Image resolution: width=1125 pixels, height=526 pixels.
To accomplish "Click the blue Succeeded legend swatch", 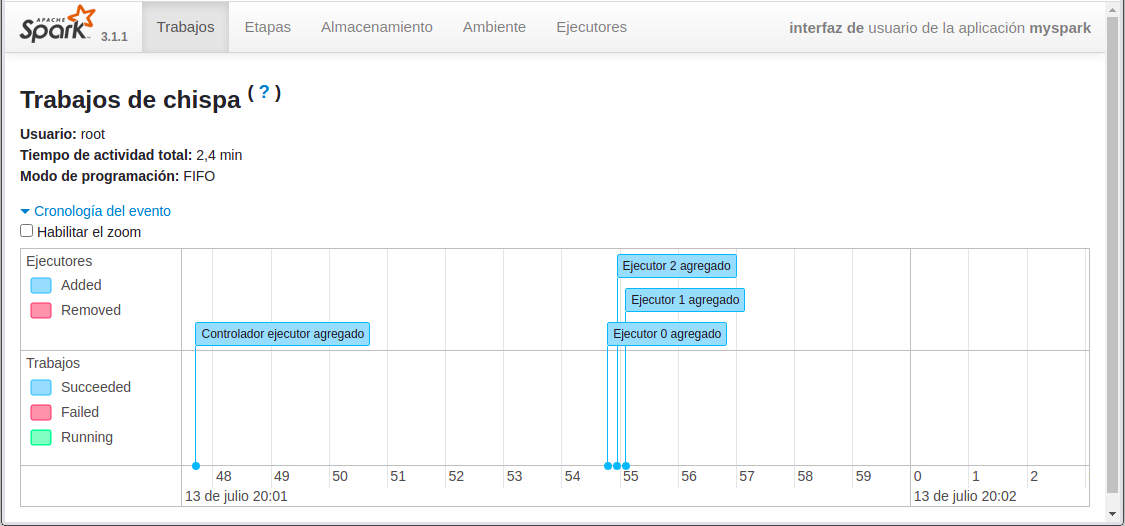I will (x=41, y=387).
